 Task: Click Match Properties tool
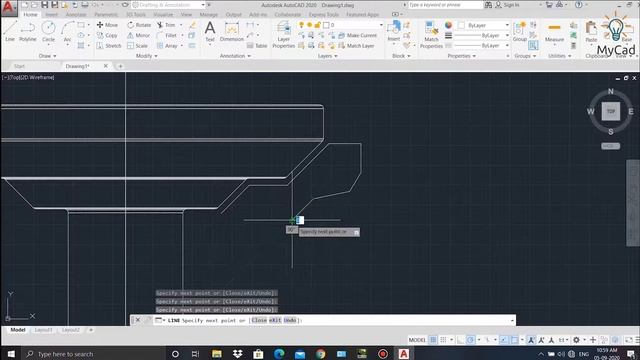point(431,35)
